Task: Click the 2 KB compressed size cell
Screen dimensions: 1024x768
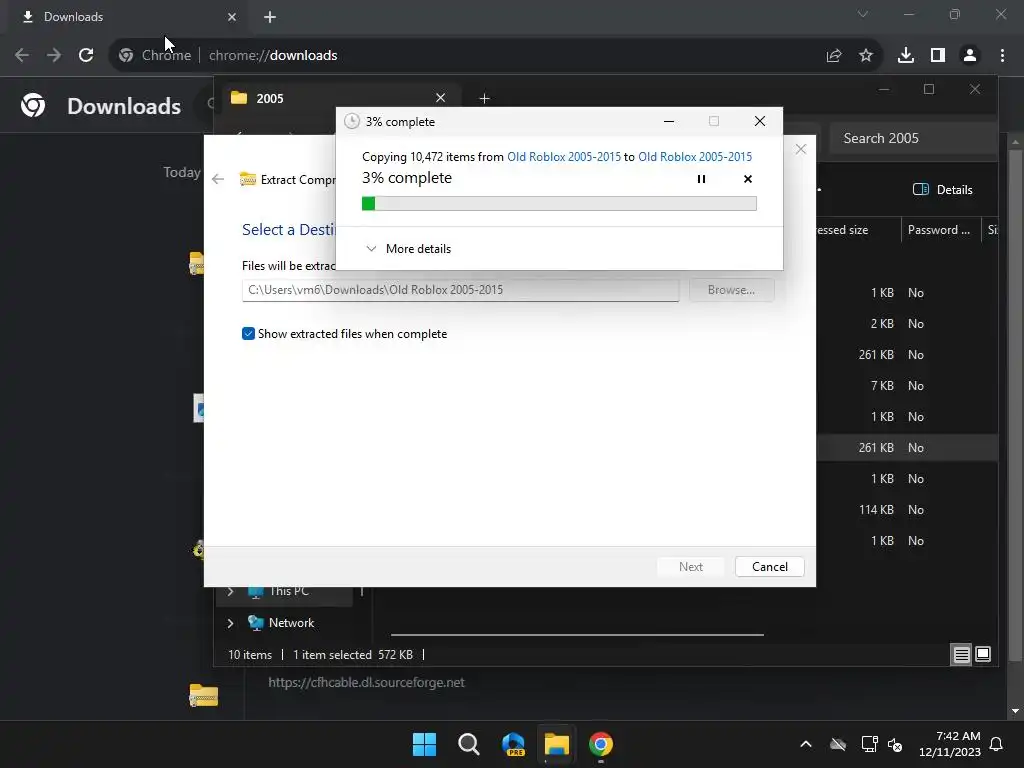Action: click(882, 324)
